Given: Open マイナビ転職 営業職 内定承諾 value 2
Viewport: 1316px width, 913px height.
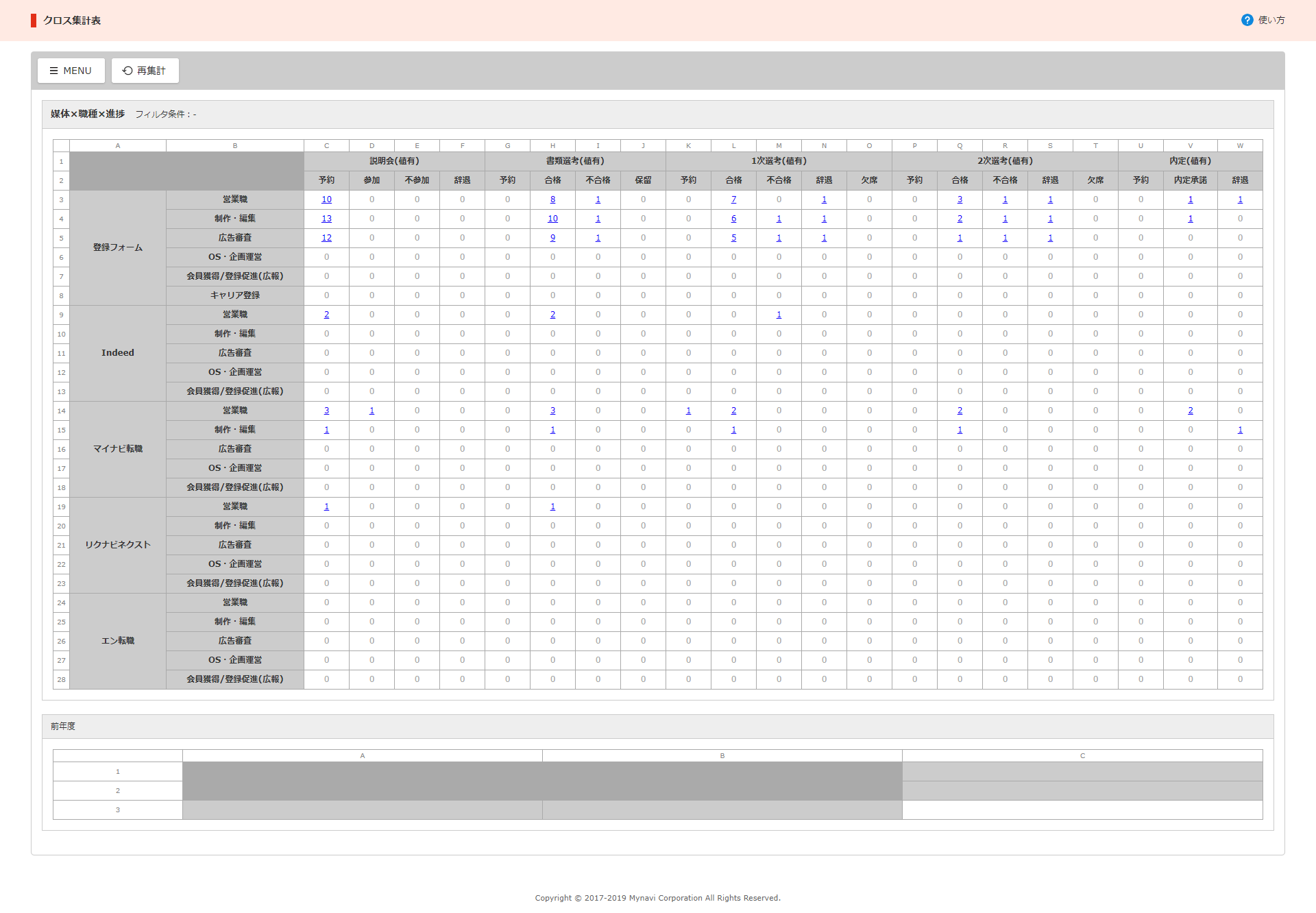Looking at the screenshot, I should [1190, 411].
